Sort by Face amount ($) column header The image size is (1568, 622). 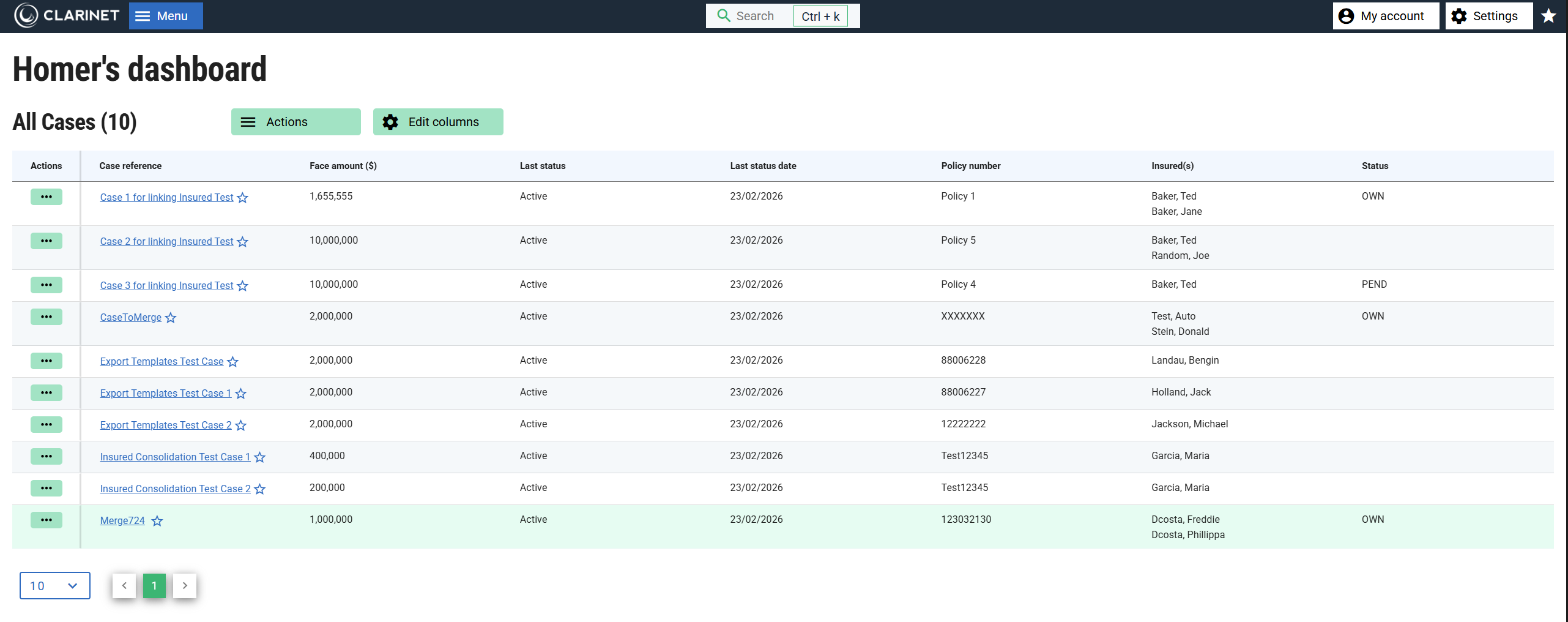[x=343, y=166]
